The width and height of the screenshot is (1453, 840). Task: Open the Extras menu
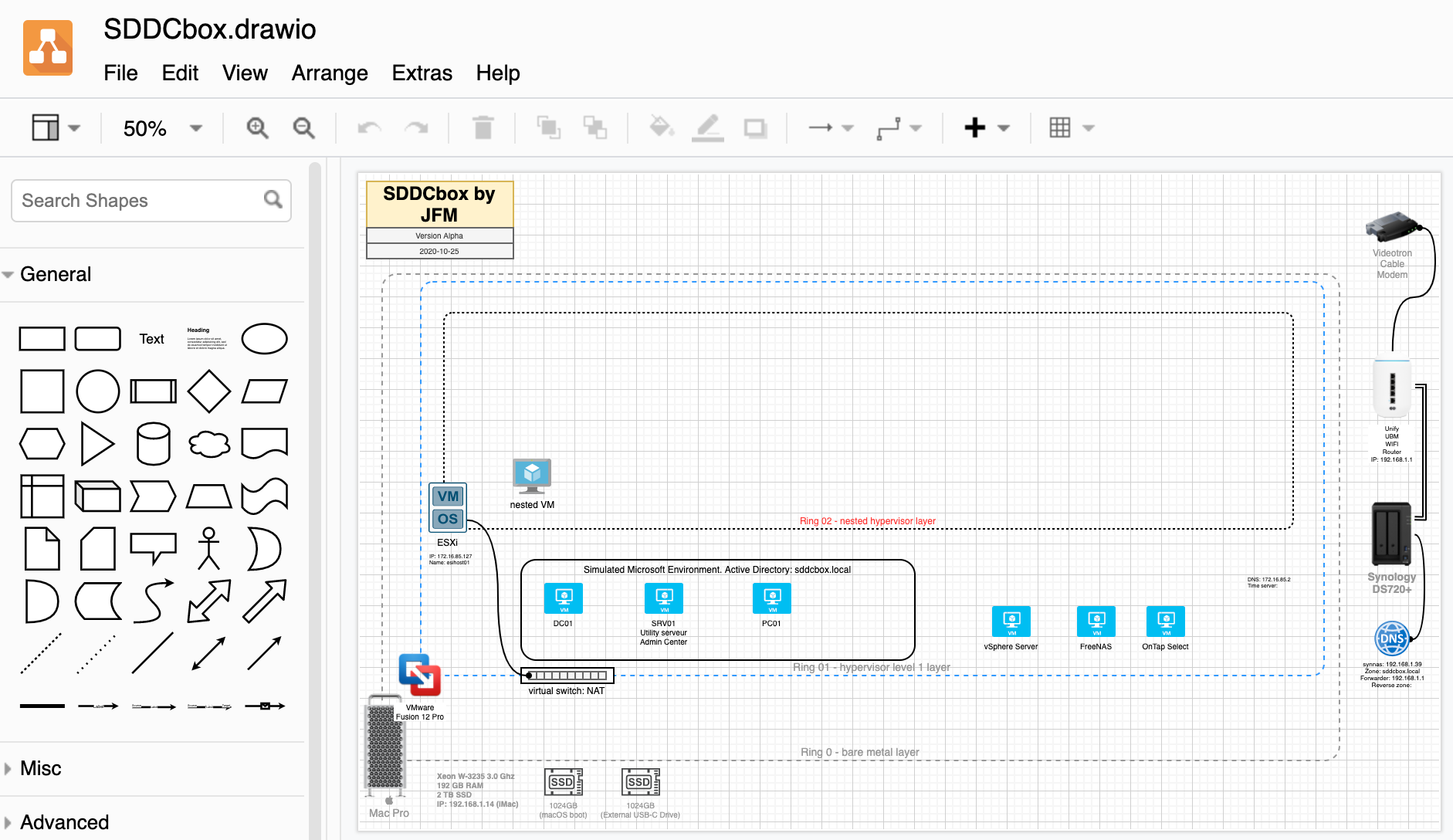pyautogui.click(x=422, y=73)
